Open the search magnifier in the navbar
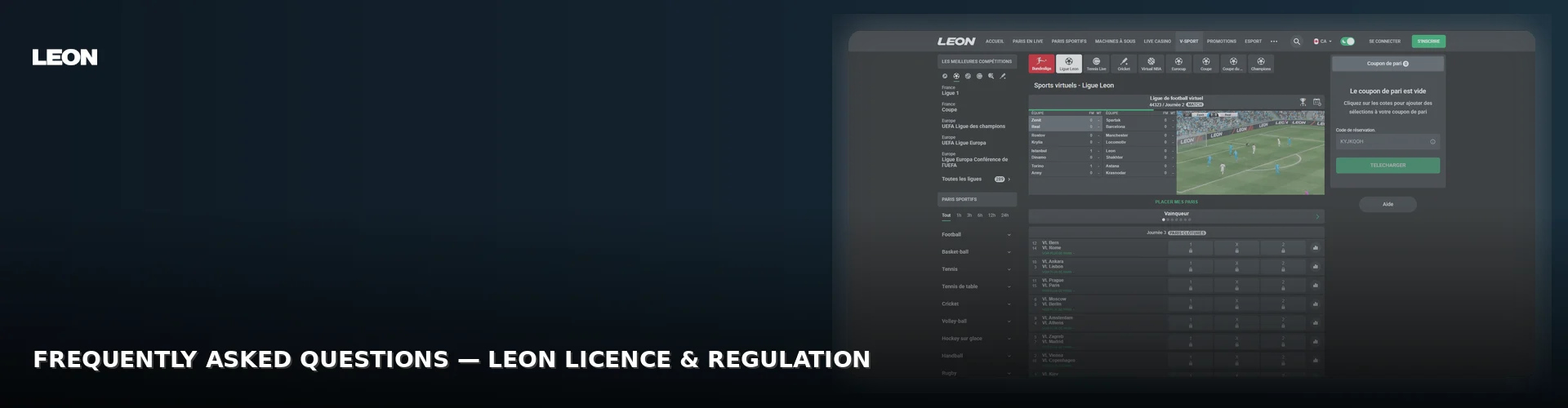 click(1296, 42)
